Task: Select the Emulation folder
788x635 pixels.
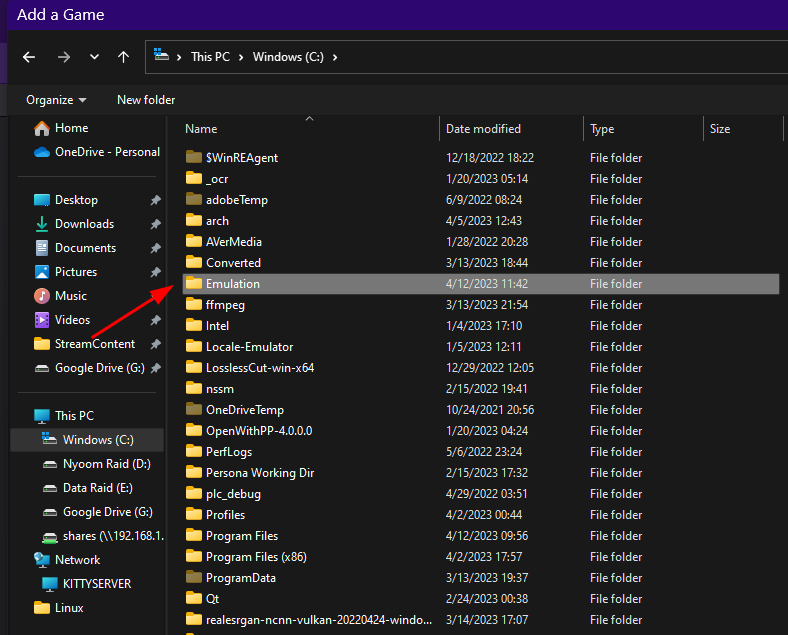Action: point(481,284)
